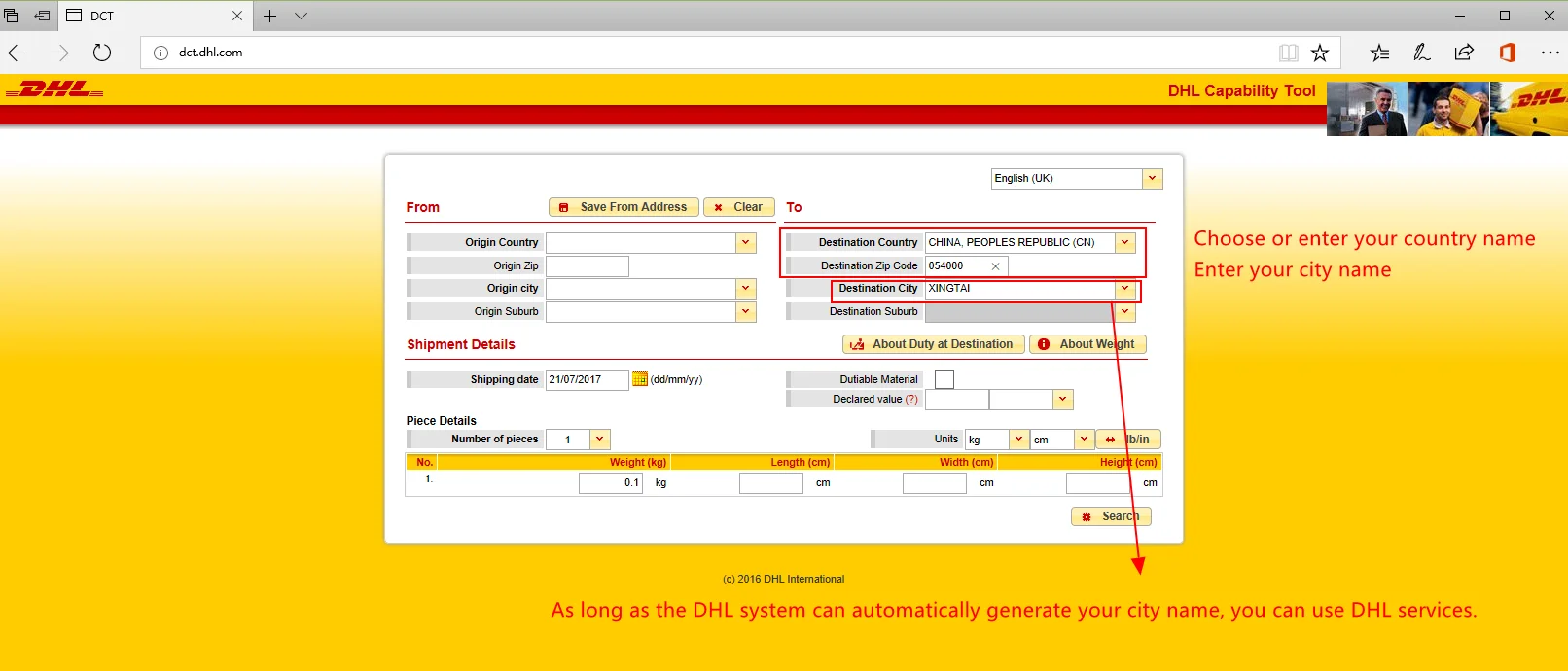Minimize the browser window
This screenshot has height=671, width=1568.
pyautogui.click(x=1460, y=16)
